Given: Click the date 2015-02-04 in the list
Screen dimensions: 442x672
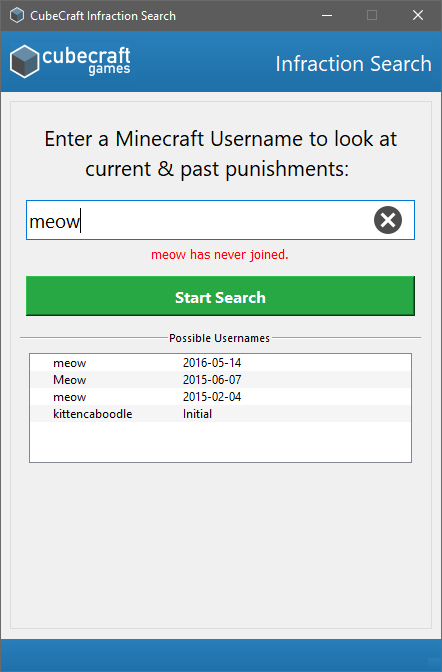Looking at the screenshot, I should (212, 397).
